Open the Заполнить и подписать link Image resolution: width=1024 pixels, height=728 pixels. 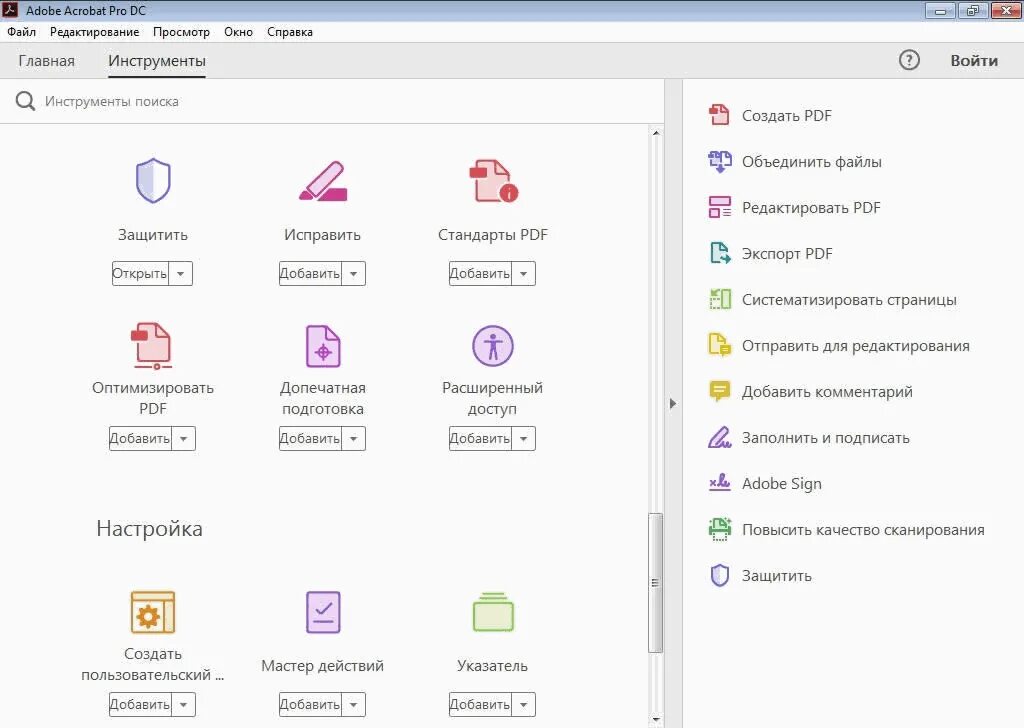pos(826,437)
